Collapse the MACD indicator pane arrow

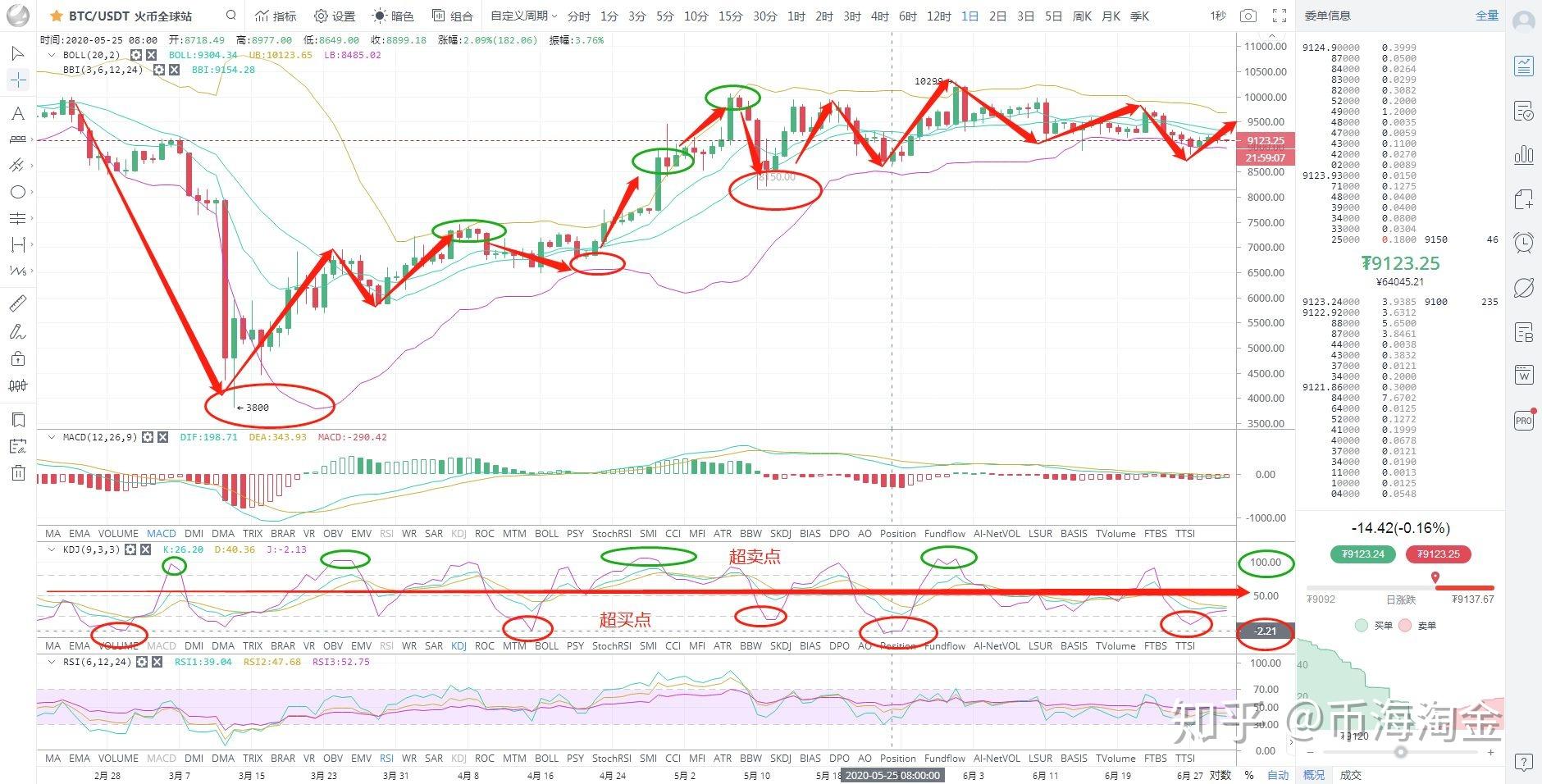click(52, 437)
